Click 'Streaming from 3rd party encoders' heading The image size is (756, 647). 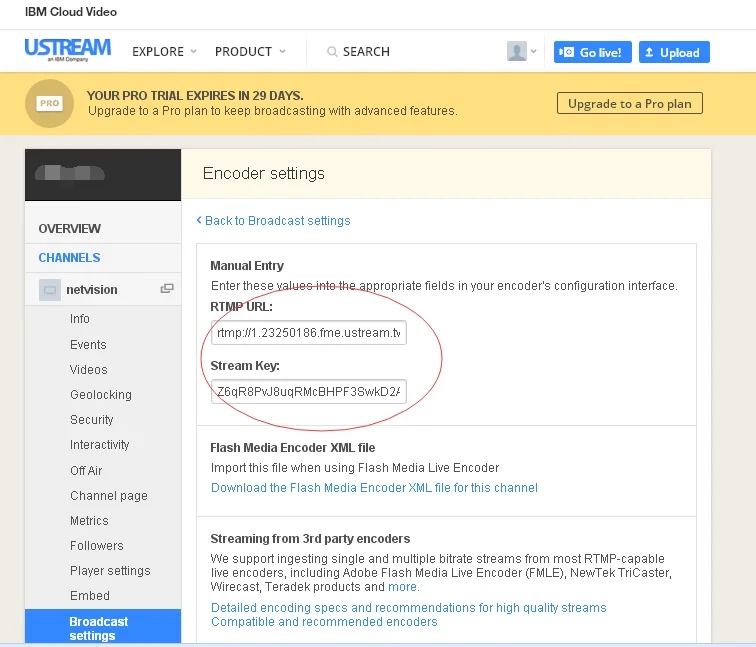coord(310,539)
